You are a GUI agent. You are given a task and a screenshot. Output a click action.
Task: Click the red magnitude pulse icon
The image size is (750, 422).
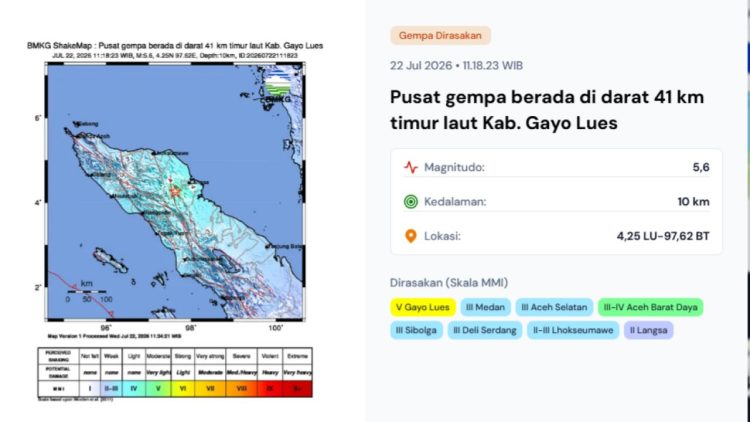click(410, 167)
